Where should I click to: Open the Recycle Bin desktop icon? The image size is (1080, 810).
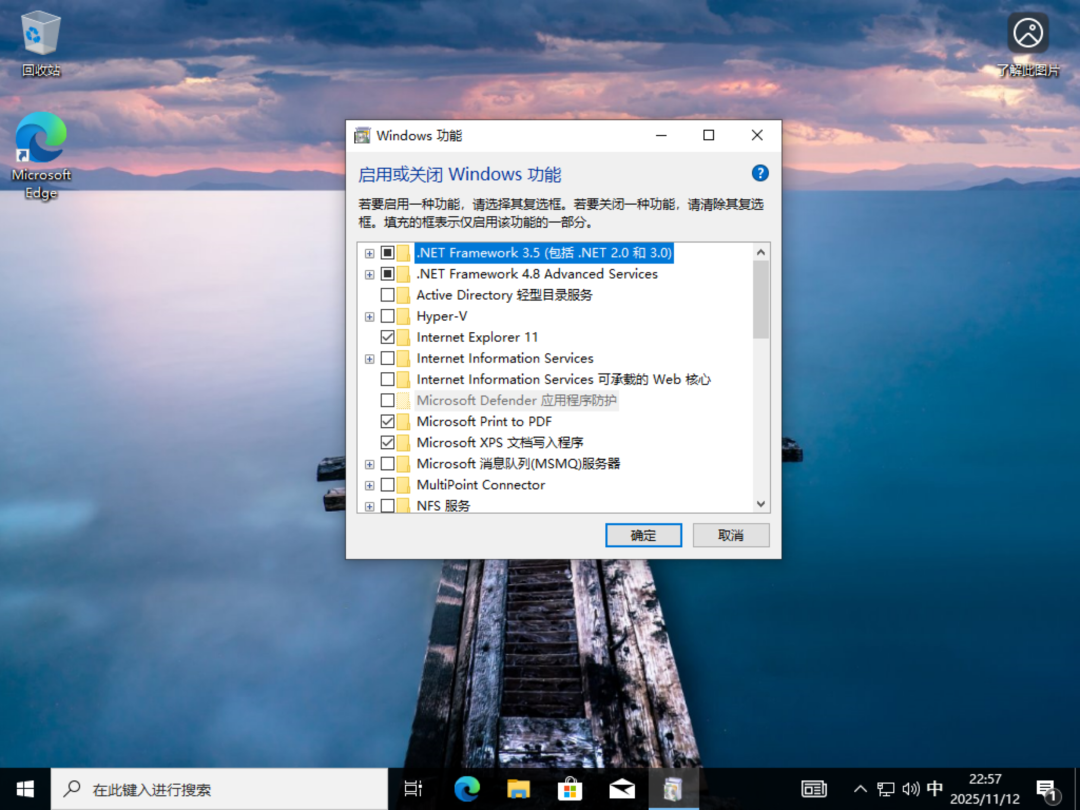41,43
